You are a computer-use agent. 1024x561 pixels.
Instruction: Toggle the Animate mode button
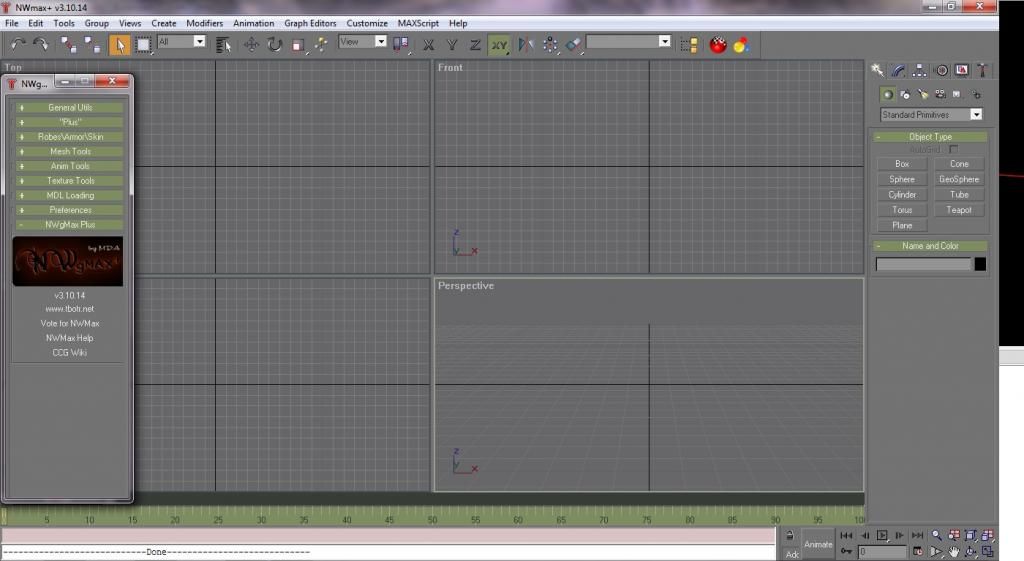[x=818, y=544]
